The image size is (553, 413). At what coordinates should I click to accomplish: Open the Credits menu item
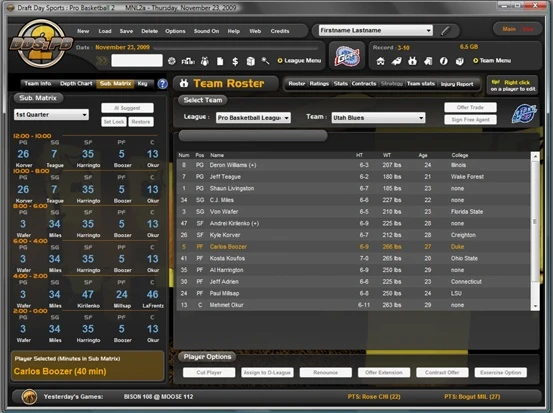click(280, 31)
